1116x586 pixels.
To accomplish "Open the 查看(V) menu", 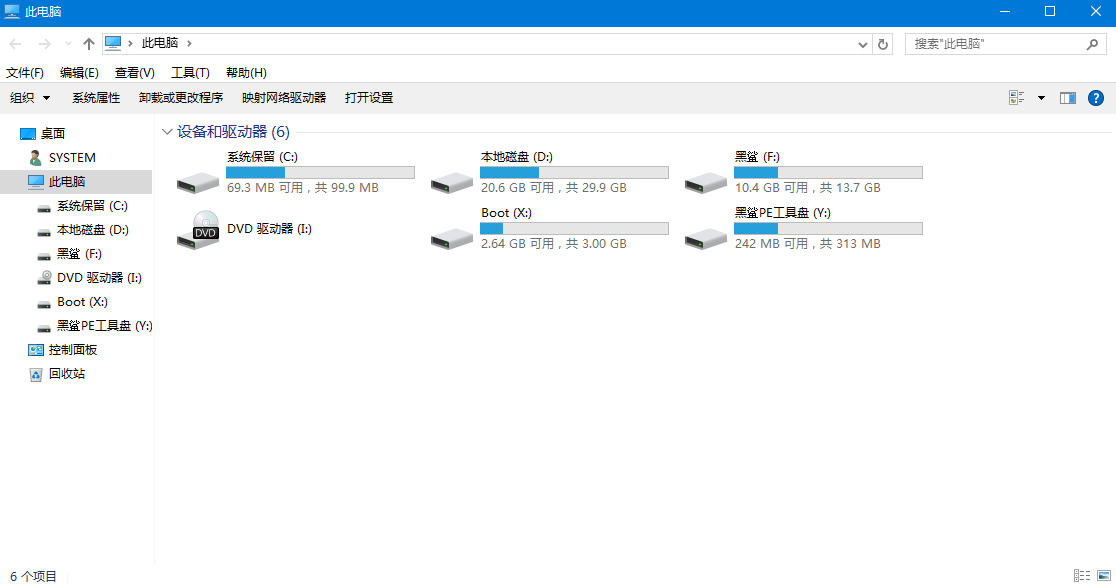I will (135, 73).
